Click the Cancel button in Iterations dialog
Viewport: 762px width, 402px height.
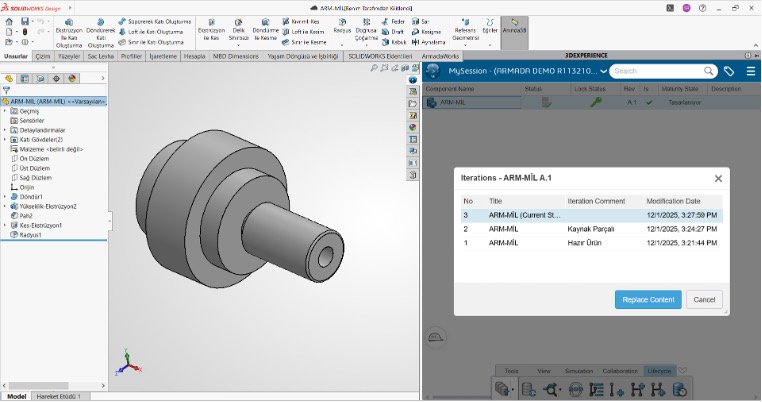pos(704,299)
